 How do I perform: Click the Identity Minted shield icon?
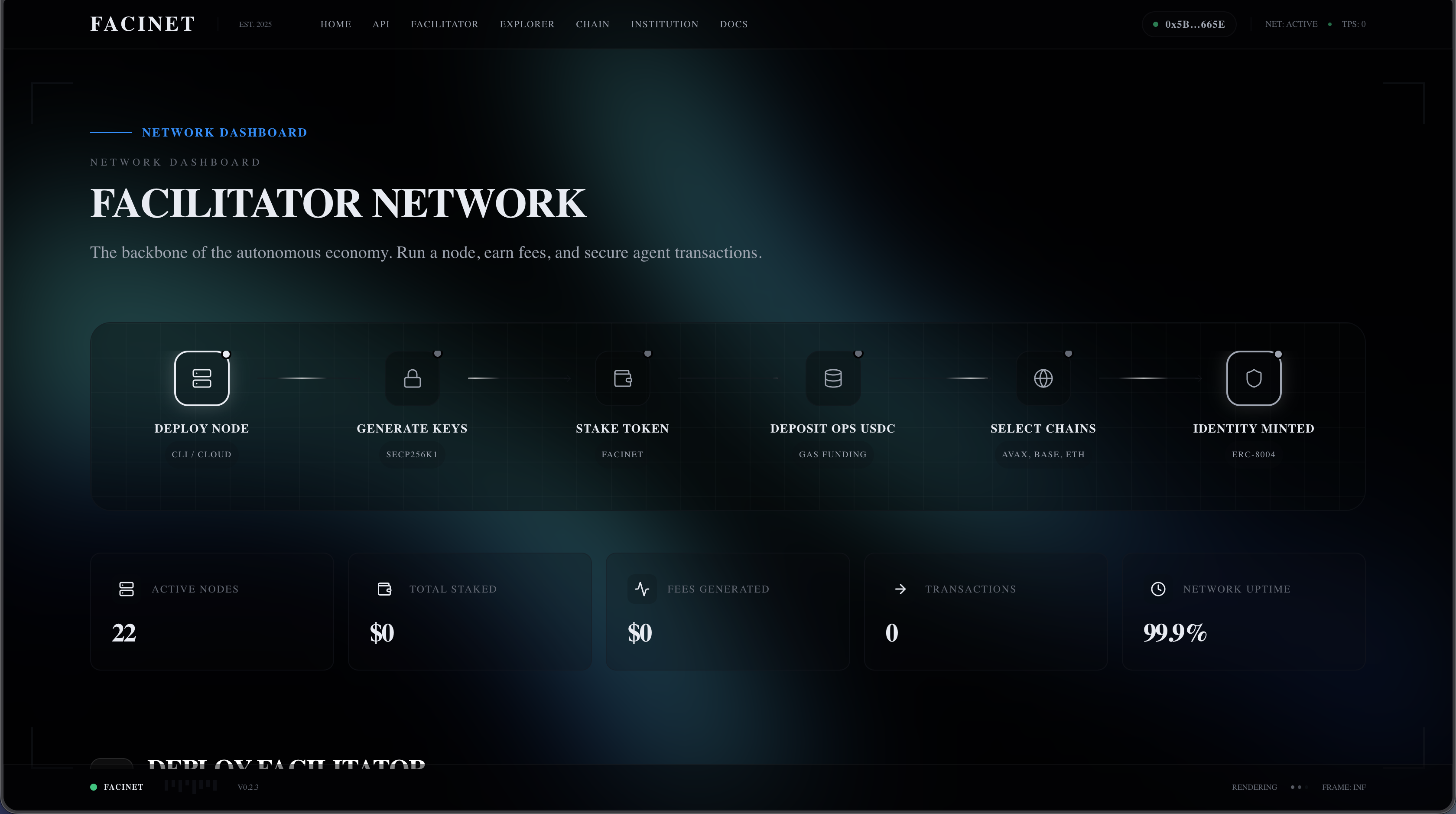[x=1253, y=378]
